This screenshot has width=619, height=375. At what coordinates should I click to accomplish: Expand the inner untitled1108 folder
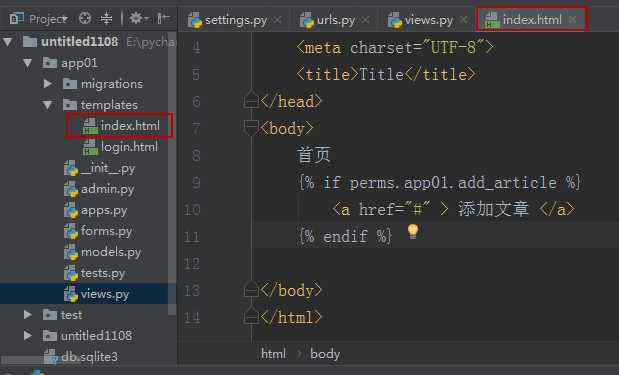point(27,336)
